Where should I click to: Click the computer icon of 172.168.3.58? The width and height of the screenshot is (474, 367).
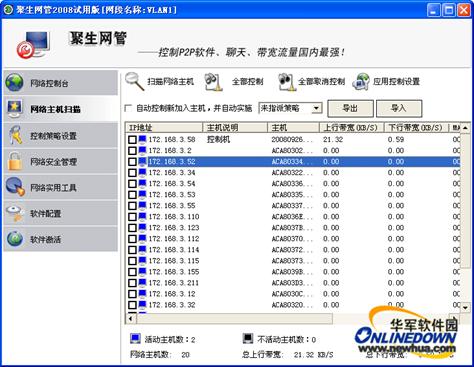click(142, 139)
